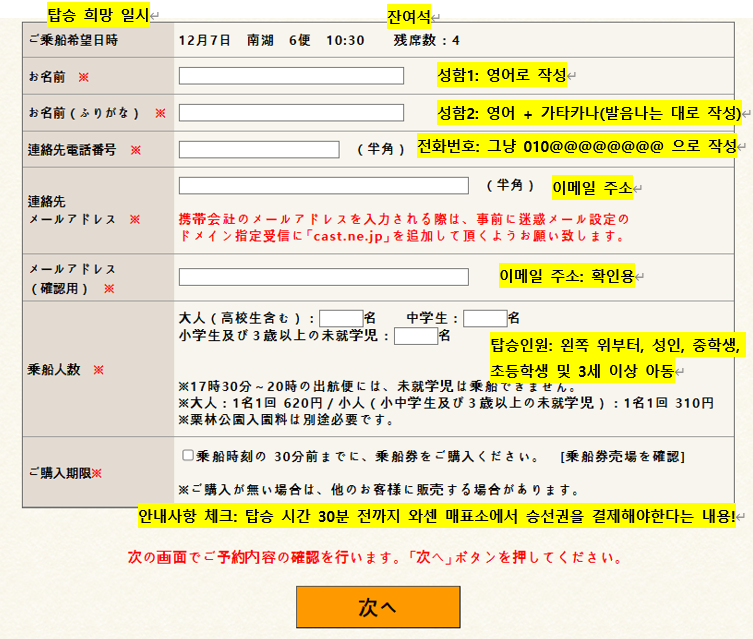Check the 乗船時刻の30分前までに purchase deadline checkbox
Image resolution: width=753 pixels, height=639 pixels.
[188, 455]
